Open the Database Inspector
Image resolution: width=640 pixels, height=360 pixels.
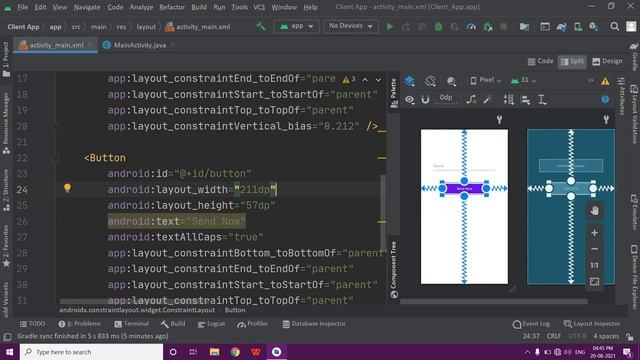[x=314, y=324]
